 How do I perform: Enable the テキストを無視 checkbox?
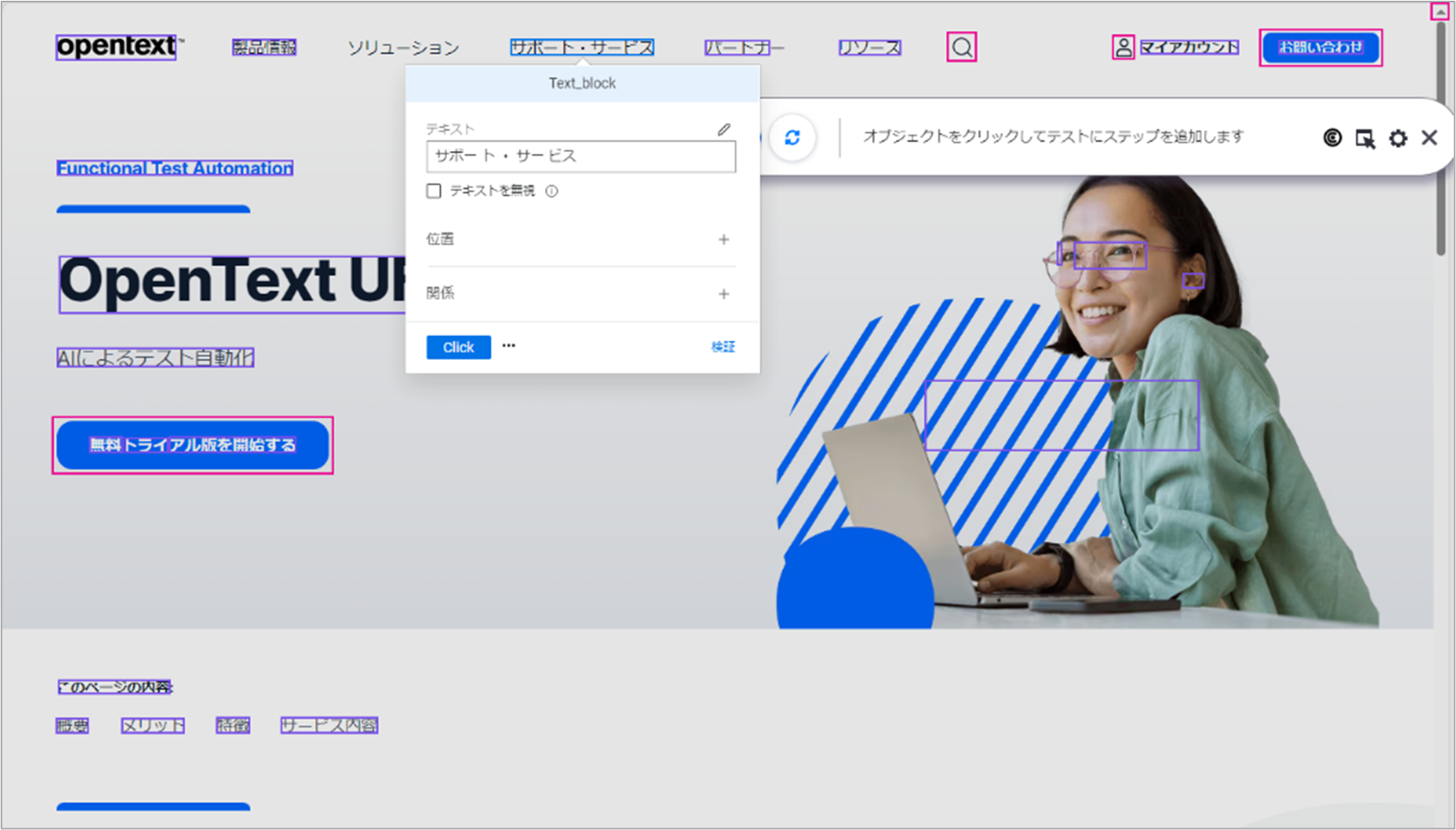pos(434,191)
